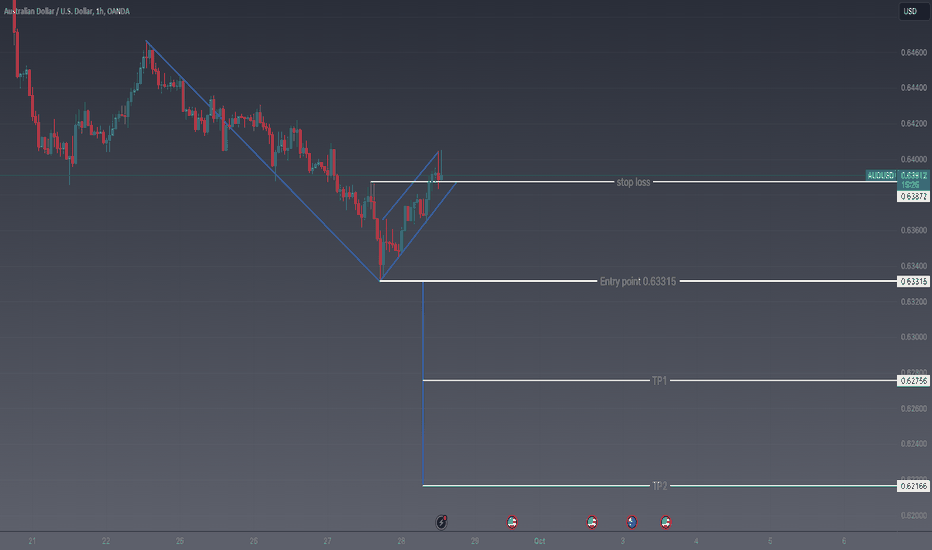Click the 0.63600 price axis value
The width and height of the screenshot is (932, 550).
914,230
